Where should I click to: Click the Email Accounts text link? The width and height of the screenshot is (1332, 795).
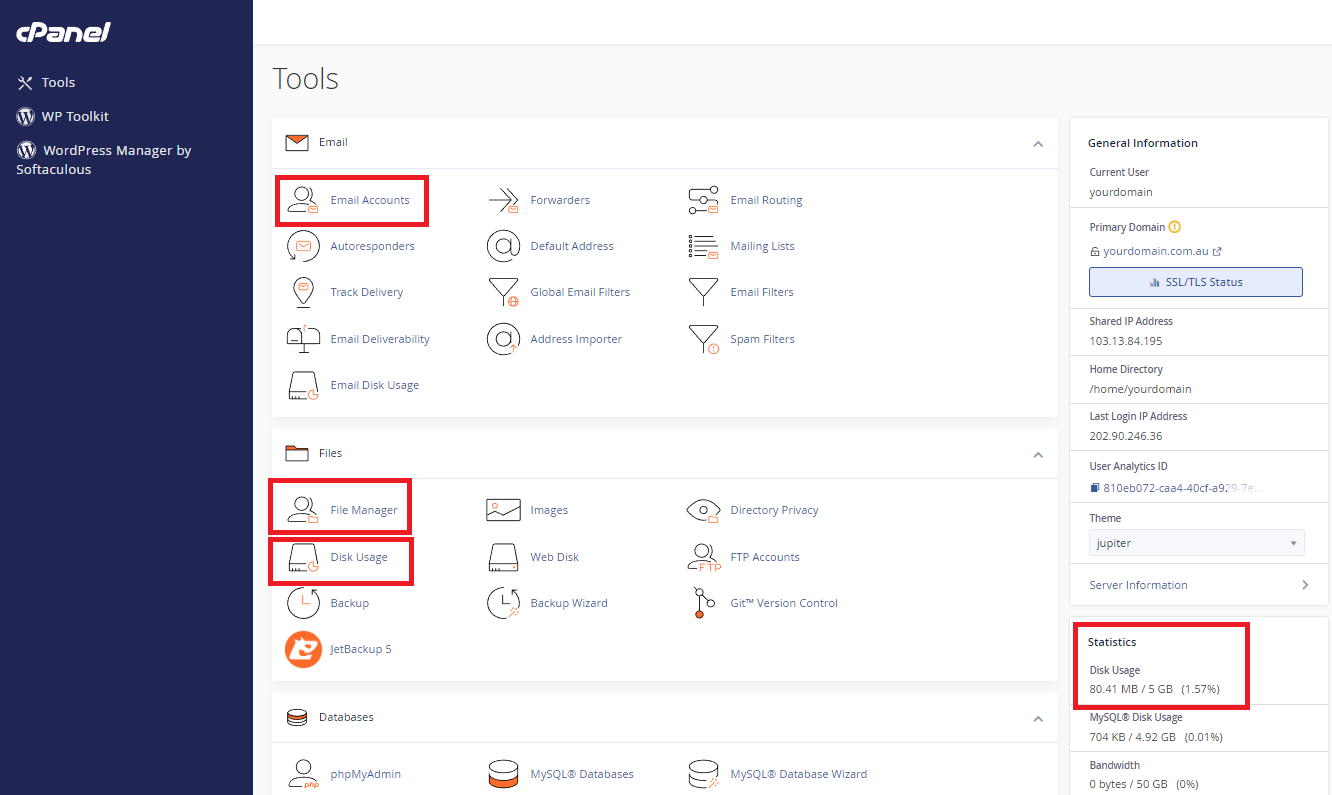click(370, 200)
